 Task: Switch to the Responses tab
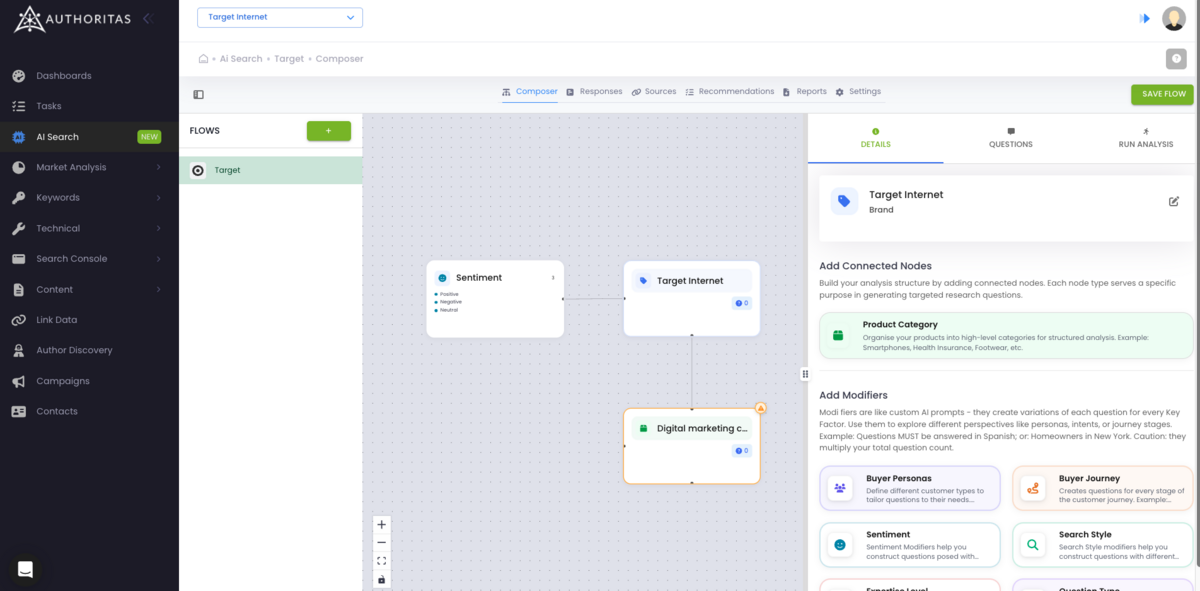pos(594,92)
